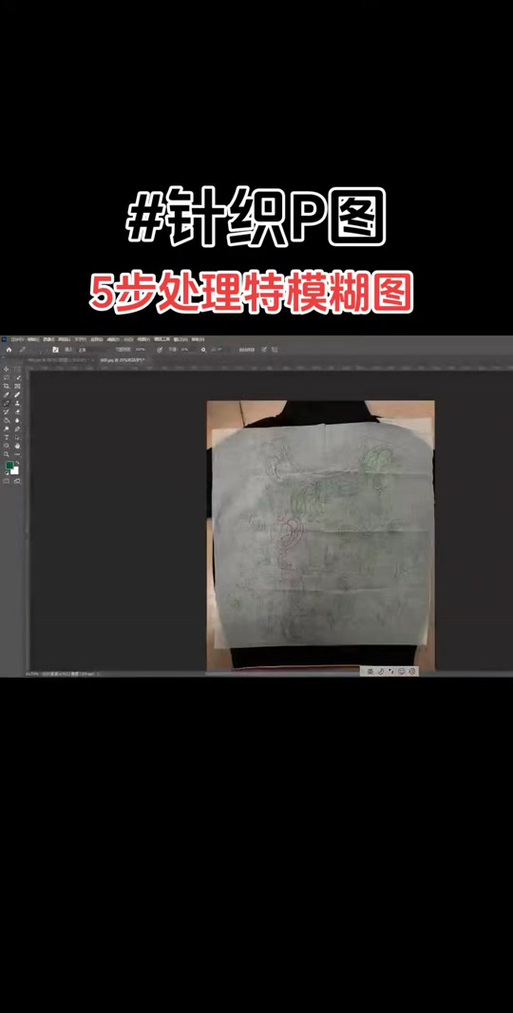
Task: Select the Crop tool
Action: coord(6,386)
